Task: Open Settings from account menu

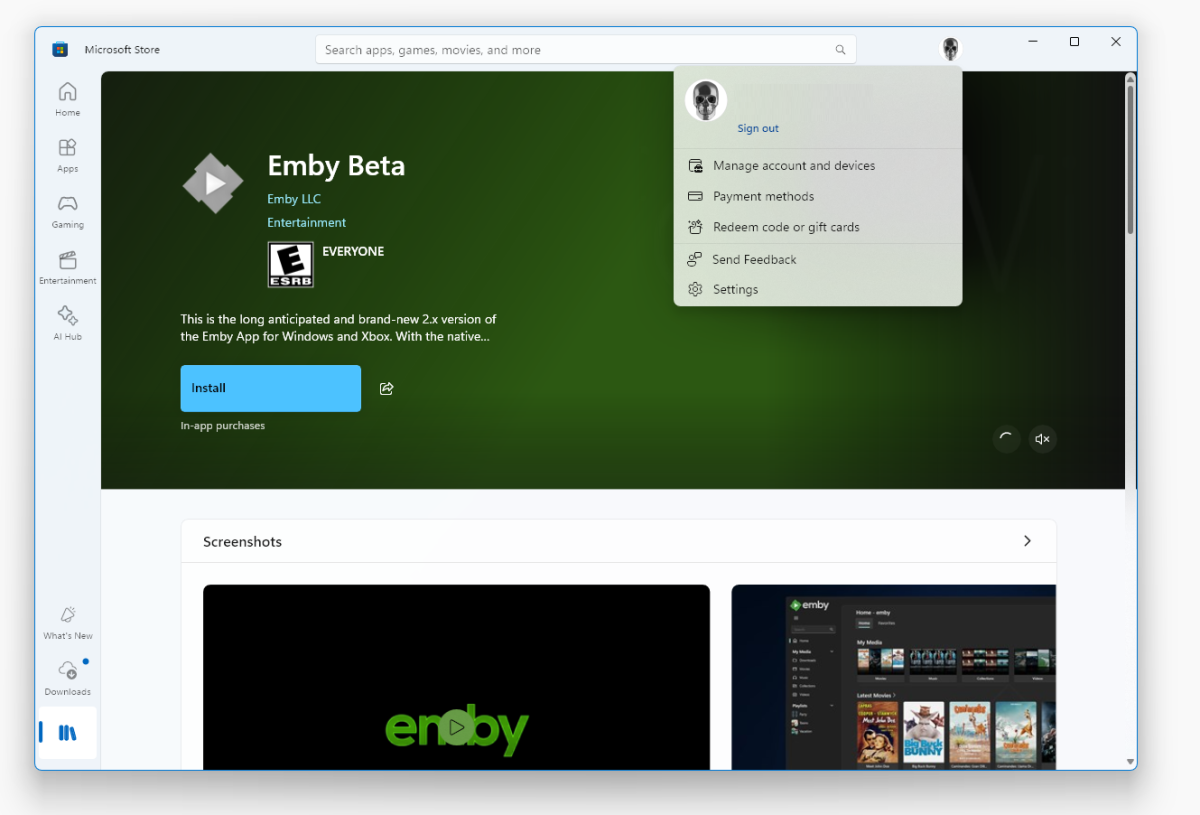Action: [x=818, y=289]
